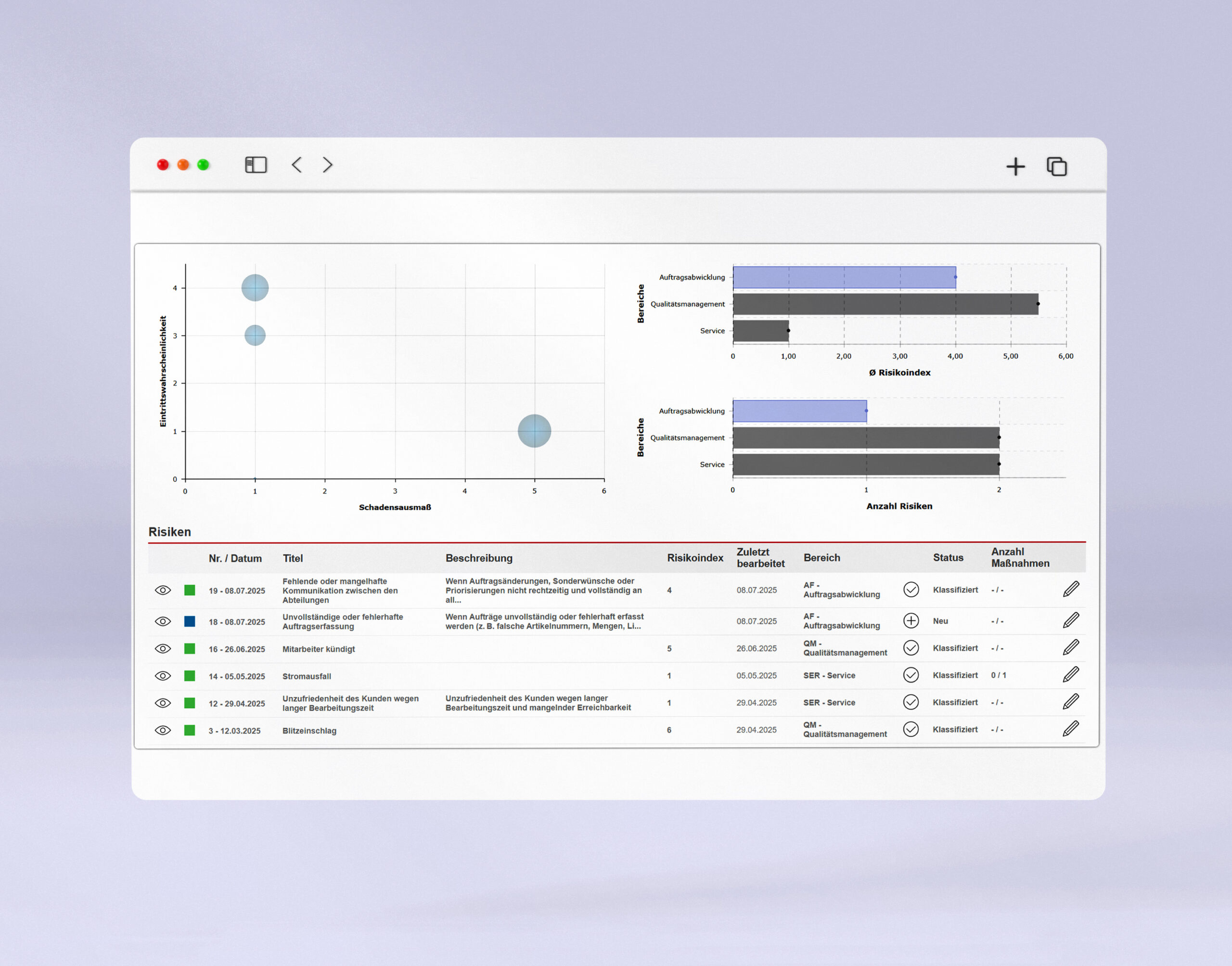Go back with the left chevron
The width and height of the screenshot is (1232, 966).
(x=297, y=165)
